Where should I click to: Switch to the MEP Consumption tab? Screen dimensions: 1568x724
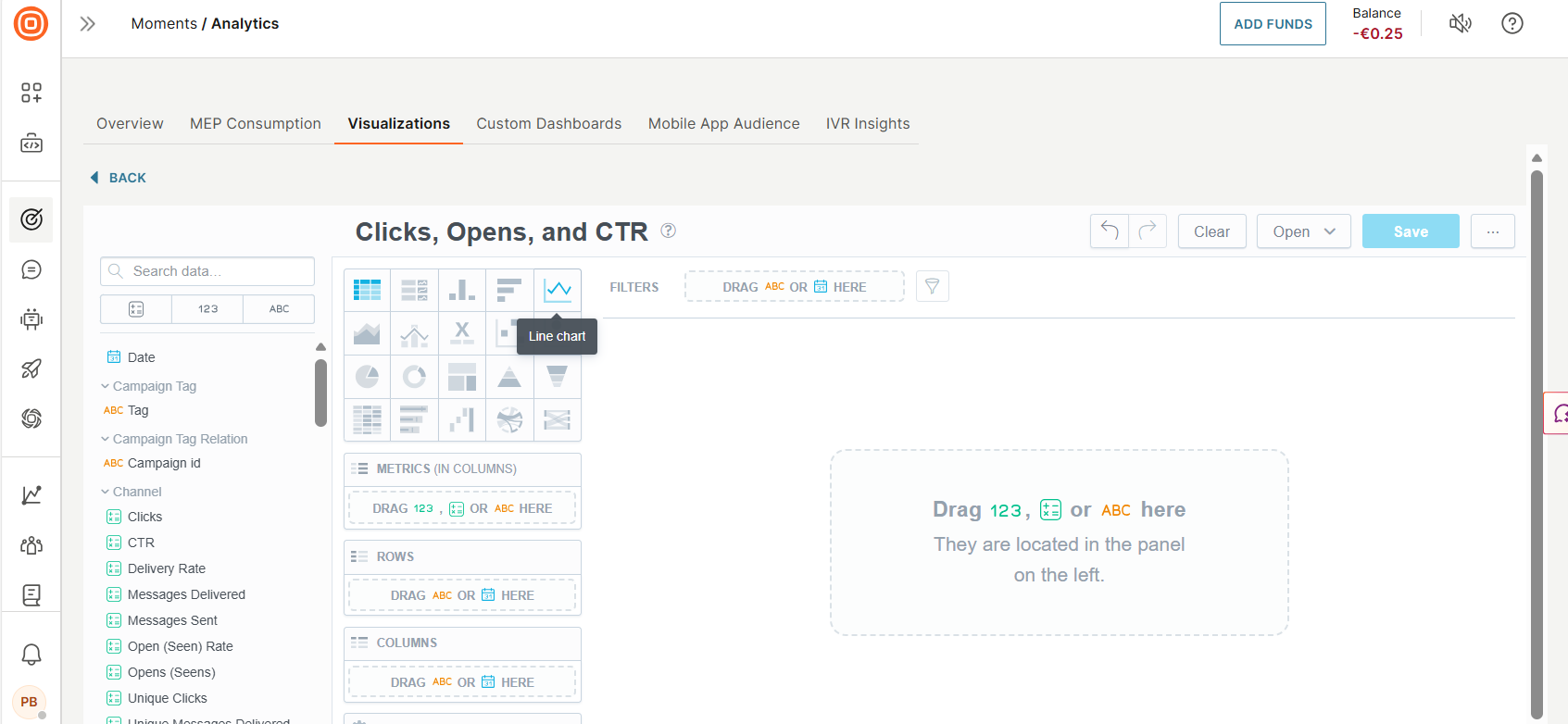click(x=256, y=123)
